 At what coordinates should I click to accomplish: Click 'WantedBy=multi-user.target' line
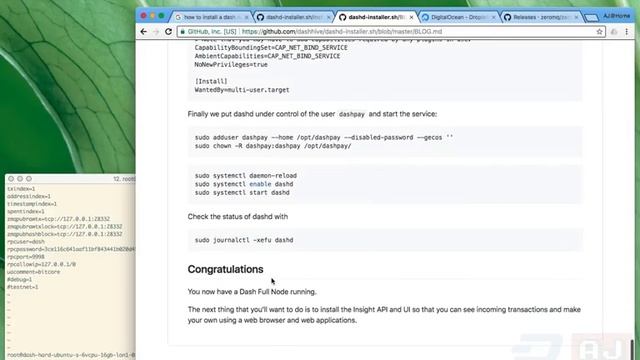tap(242, 90)
